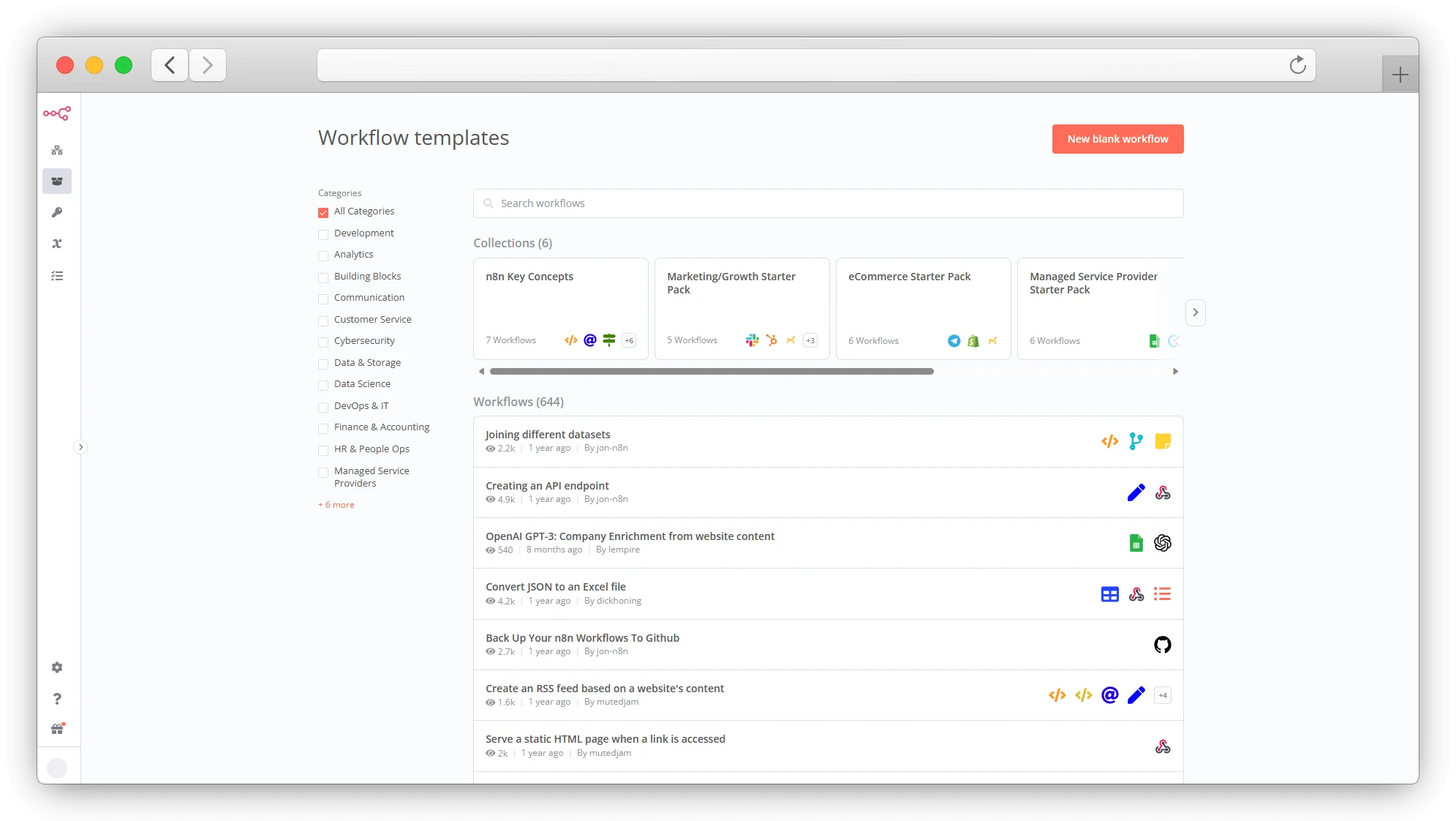Open Workflows from the sidebar
The width and height of the screenshot is (1456, 821).
(58, 149)
